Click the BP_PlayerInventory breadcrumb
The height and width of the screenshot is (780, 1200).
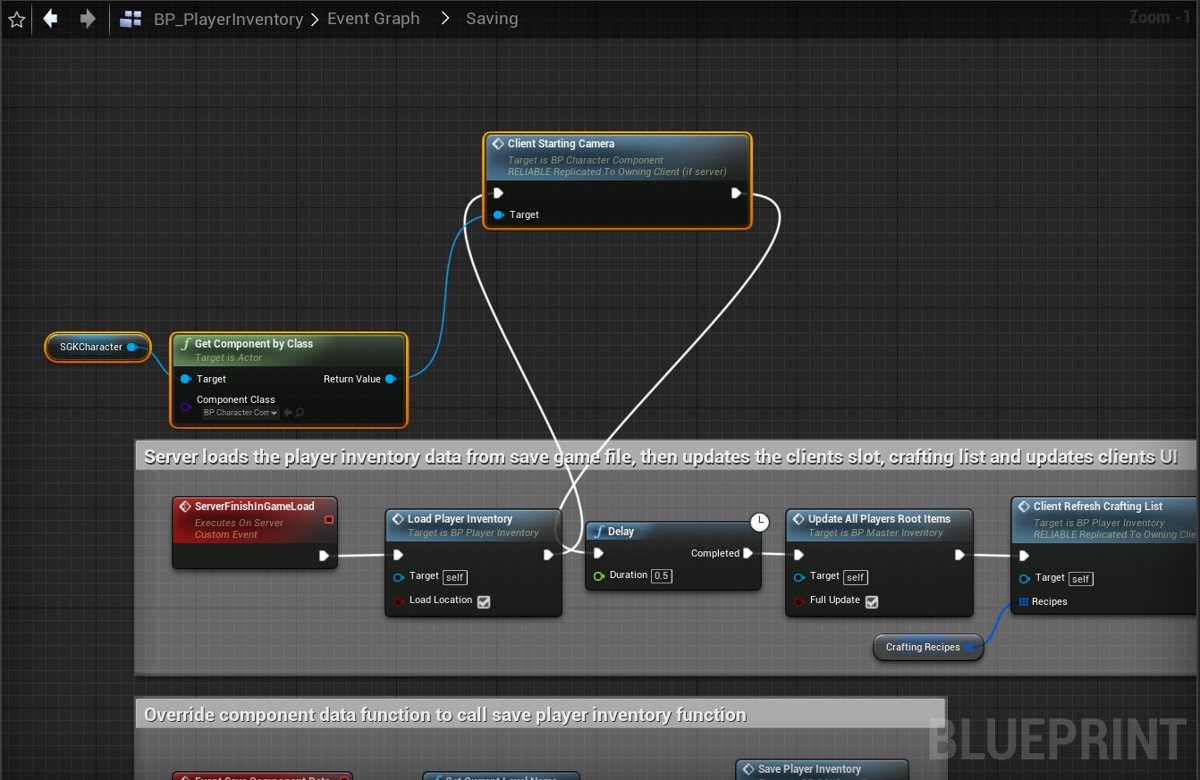[228, 19]
